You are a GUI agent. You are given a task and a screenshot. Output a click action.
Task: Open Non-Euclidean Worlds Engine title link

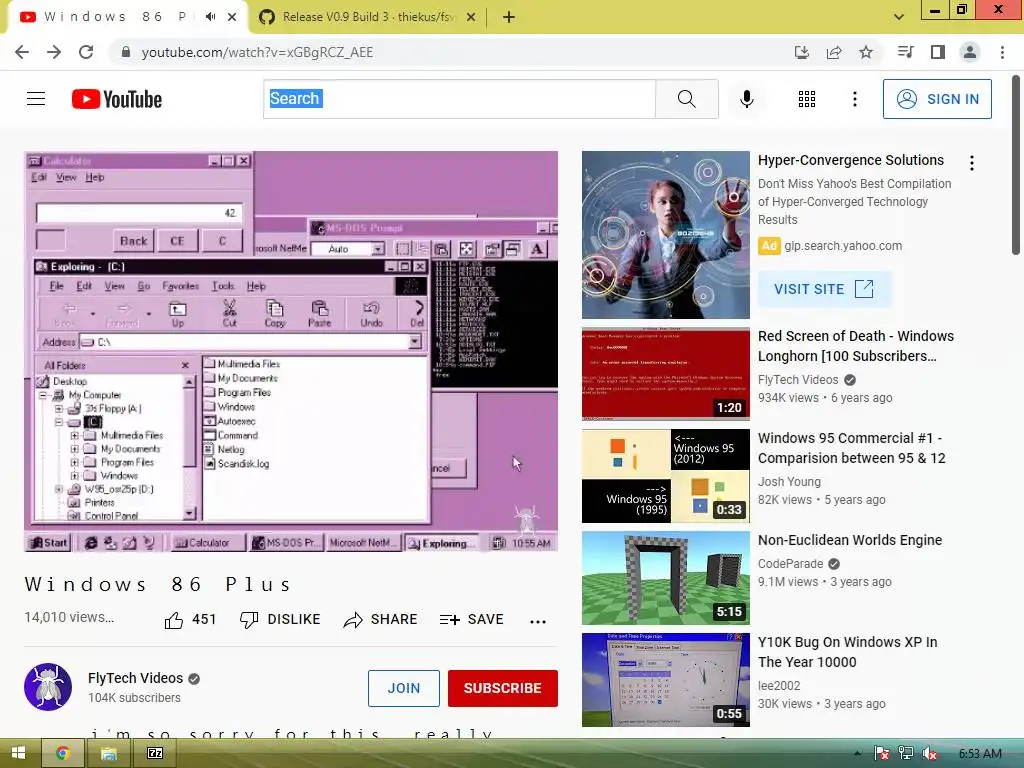tap(850, 540)
